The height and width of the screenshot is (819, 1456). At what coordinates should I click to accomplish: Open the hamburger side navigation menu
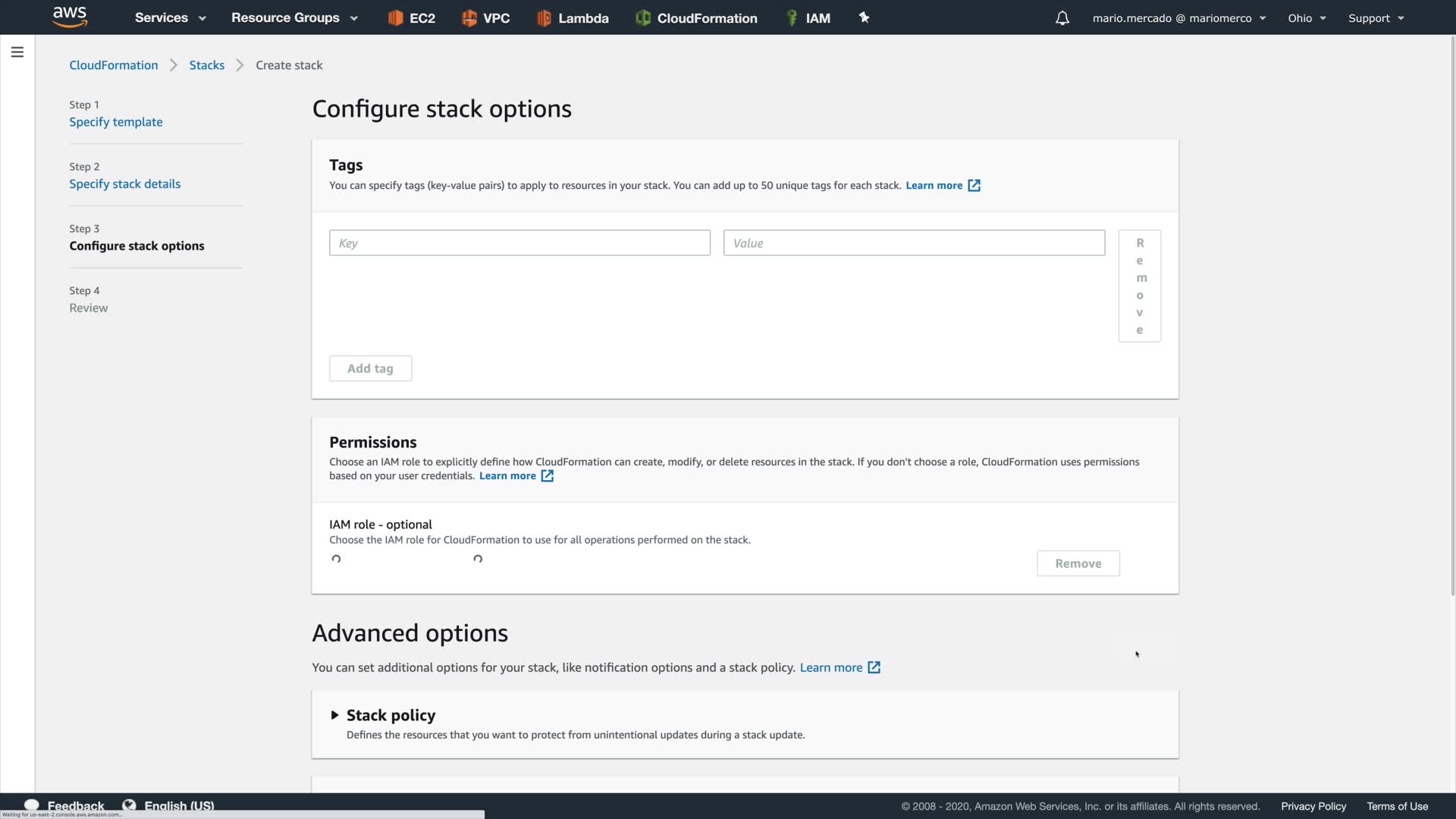(17, 52)
